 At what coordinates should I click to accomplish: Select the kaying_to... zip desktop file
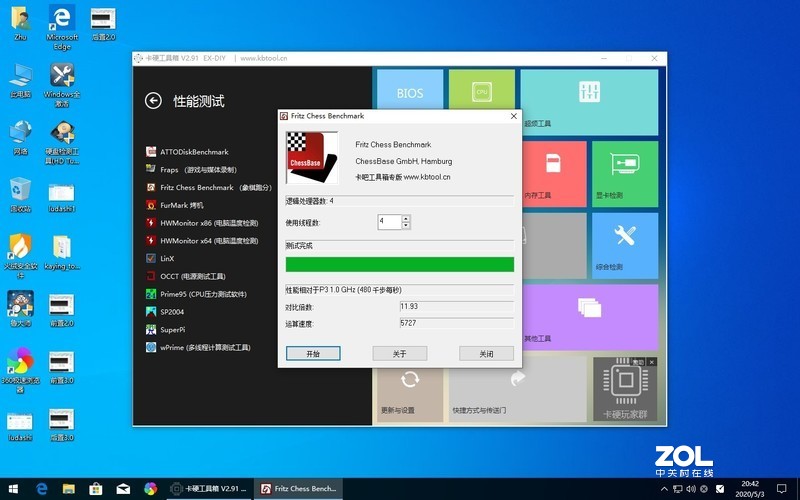(x=62, y=252)
